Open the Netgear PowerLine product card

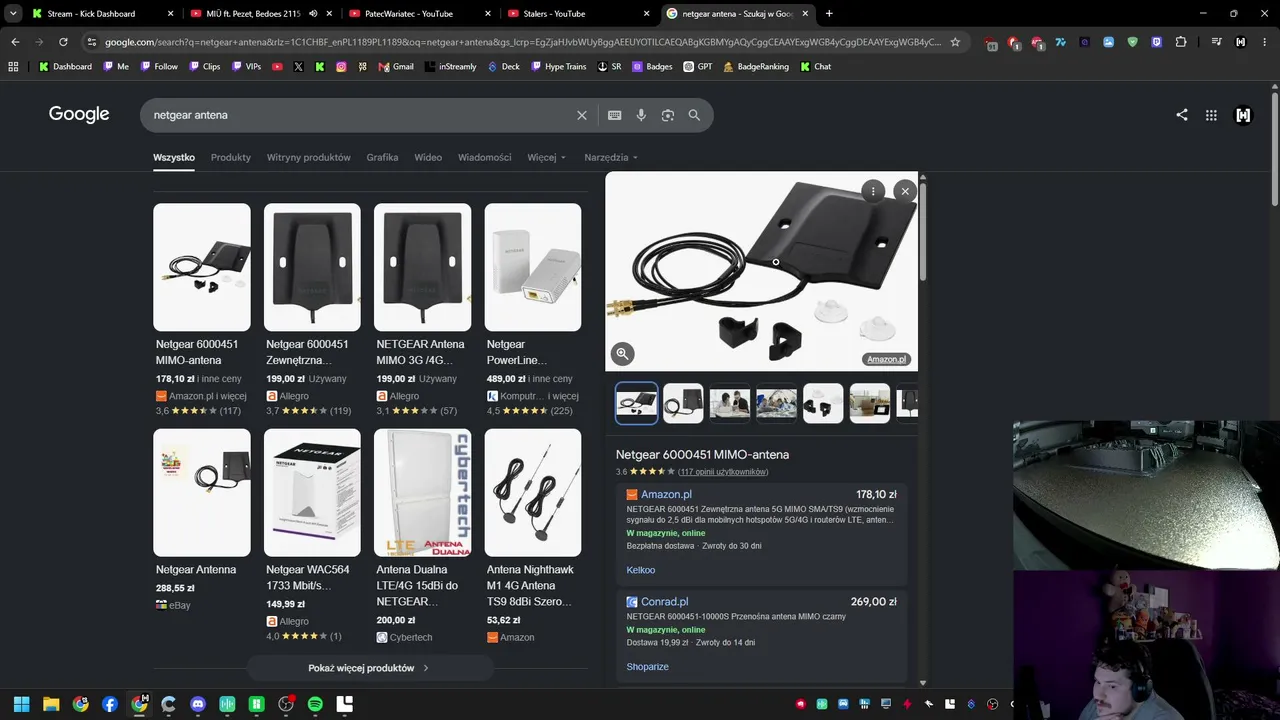533,310
